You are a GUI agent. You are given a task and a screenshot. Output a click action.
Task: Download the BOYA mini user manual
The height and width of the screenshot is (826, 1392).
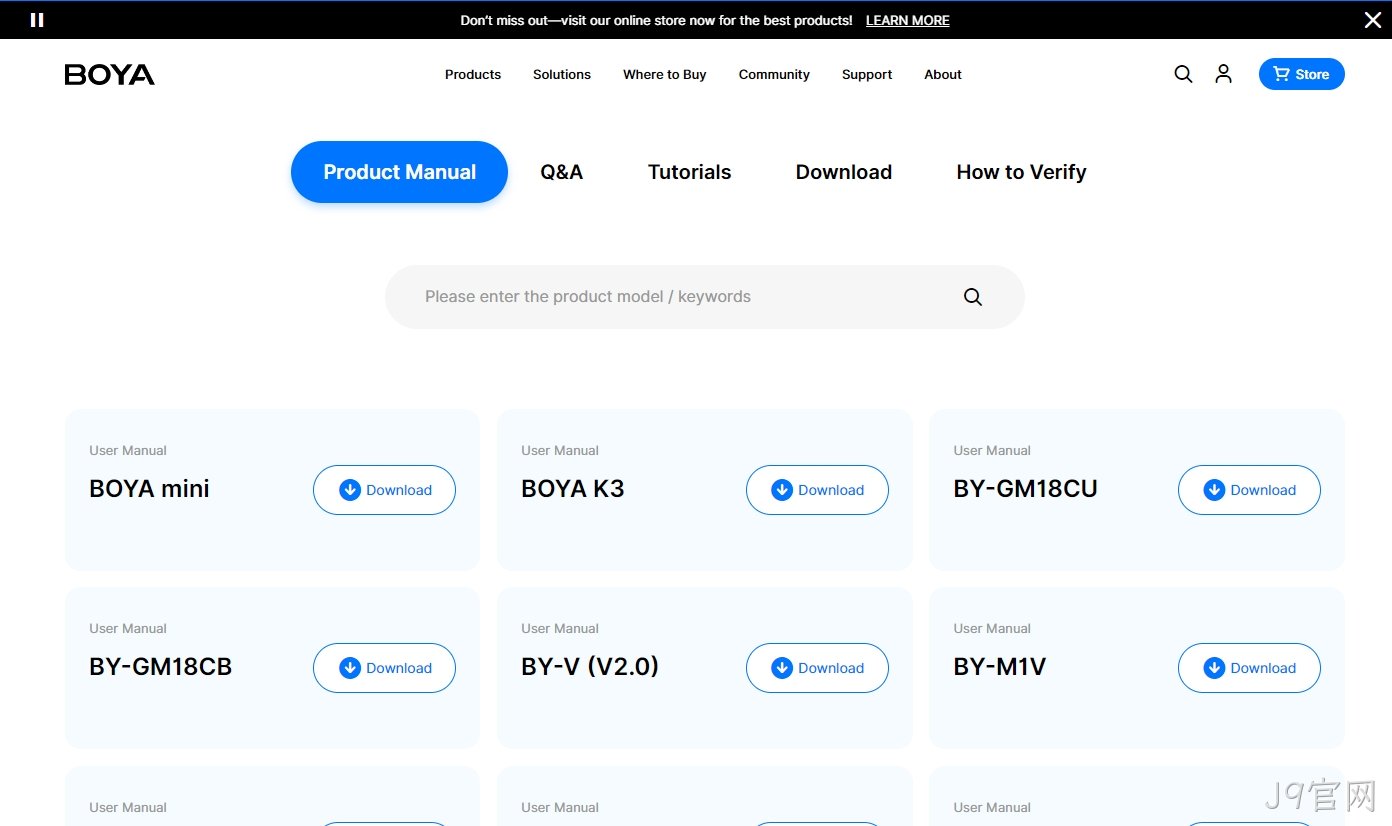[x=384, y=490]
